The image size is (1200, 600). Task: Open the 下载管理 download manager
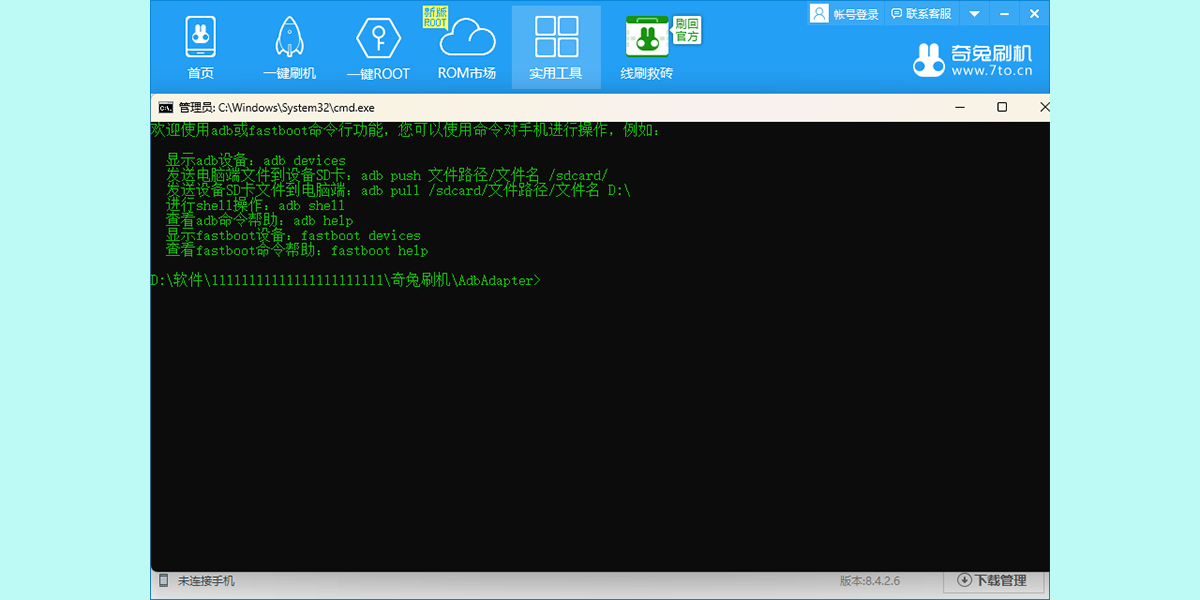click(x=993, y=580)
